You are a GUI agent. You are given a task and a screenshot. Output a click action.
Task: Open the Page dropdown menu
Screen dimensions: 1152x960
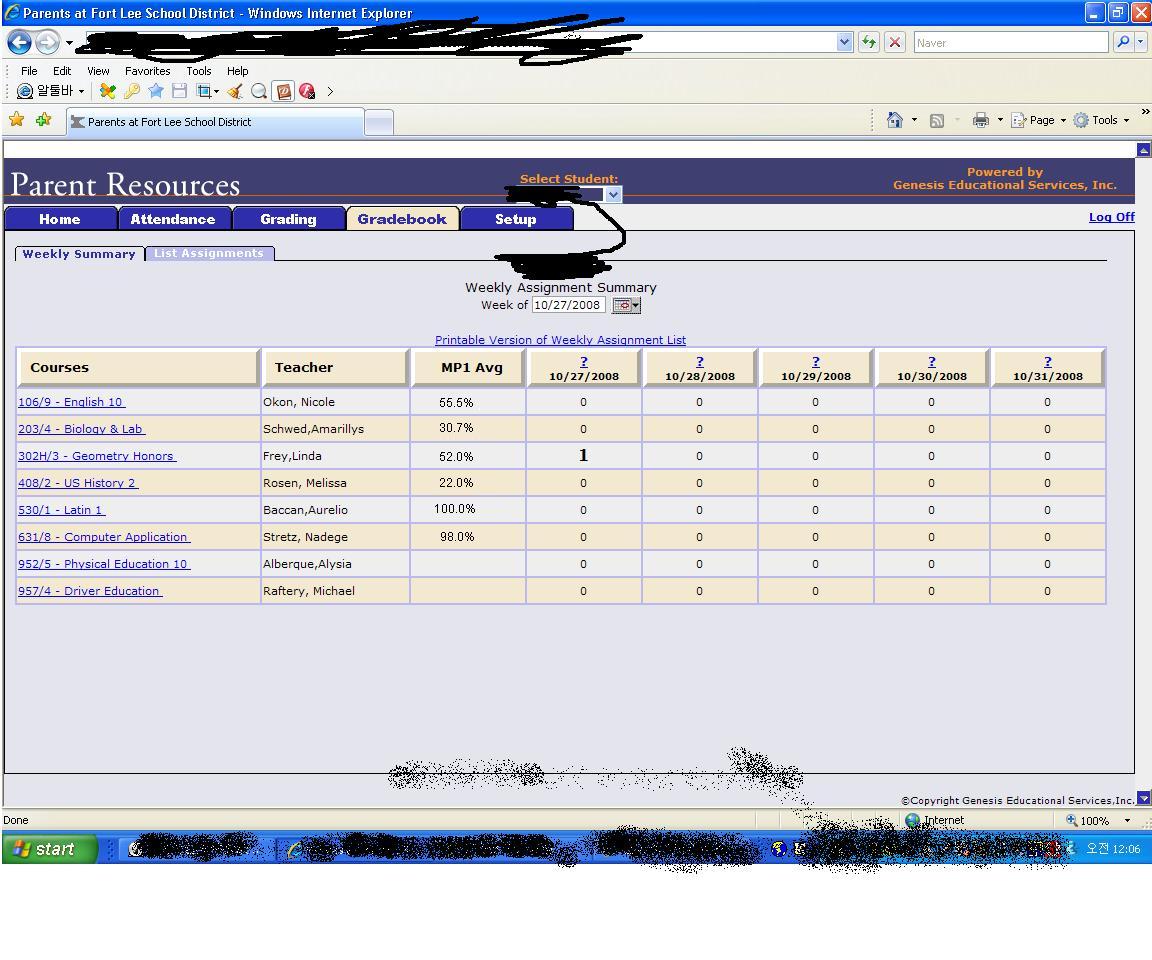point(1040,120)
